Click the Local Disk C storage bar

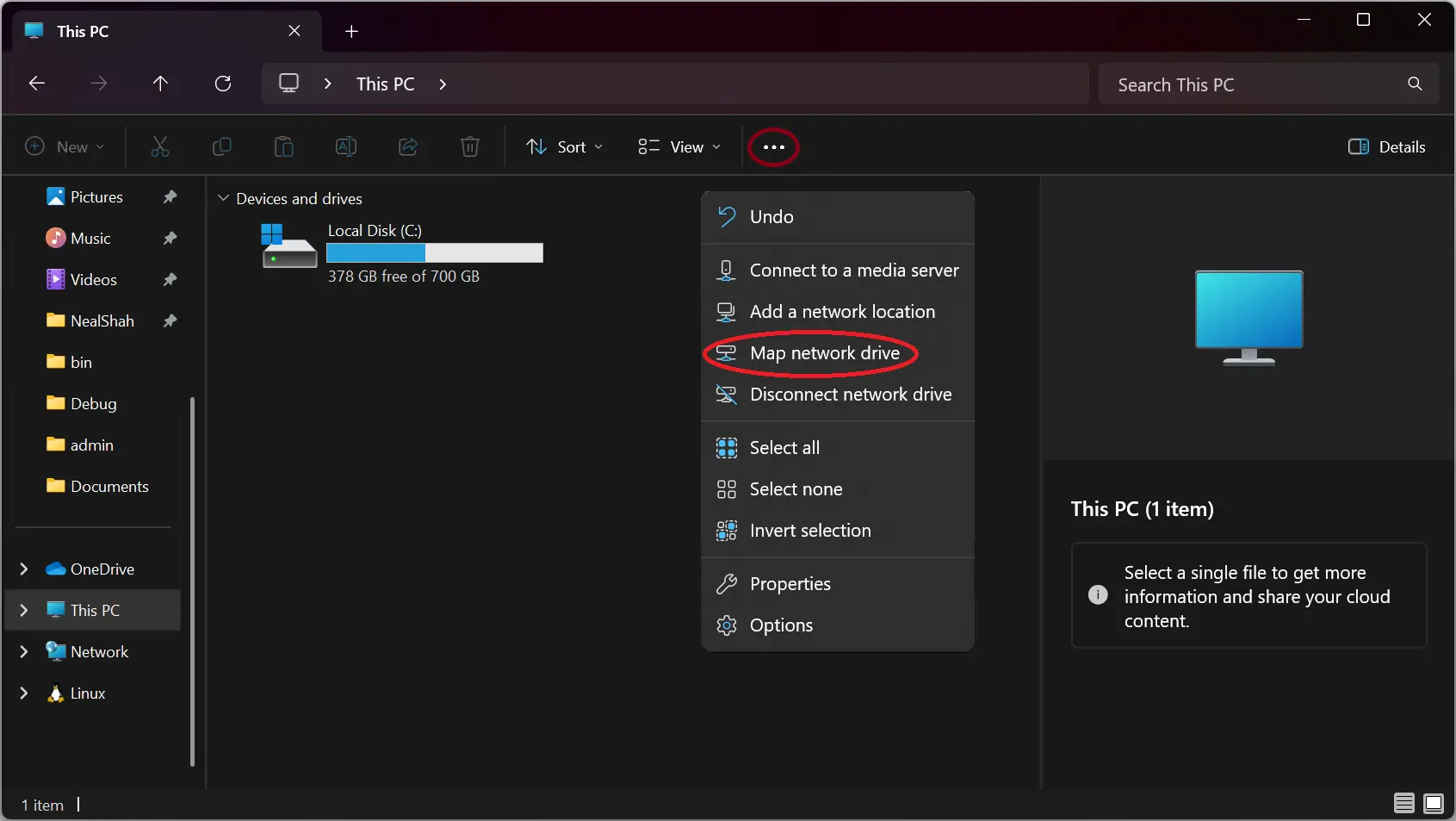click(434, 253)
